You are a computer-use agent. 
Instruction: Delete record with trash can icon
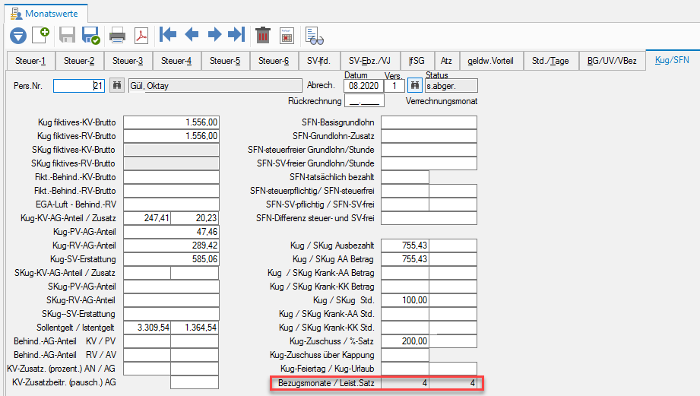263,35
